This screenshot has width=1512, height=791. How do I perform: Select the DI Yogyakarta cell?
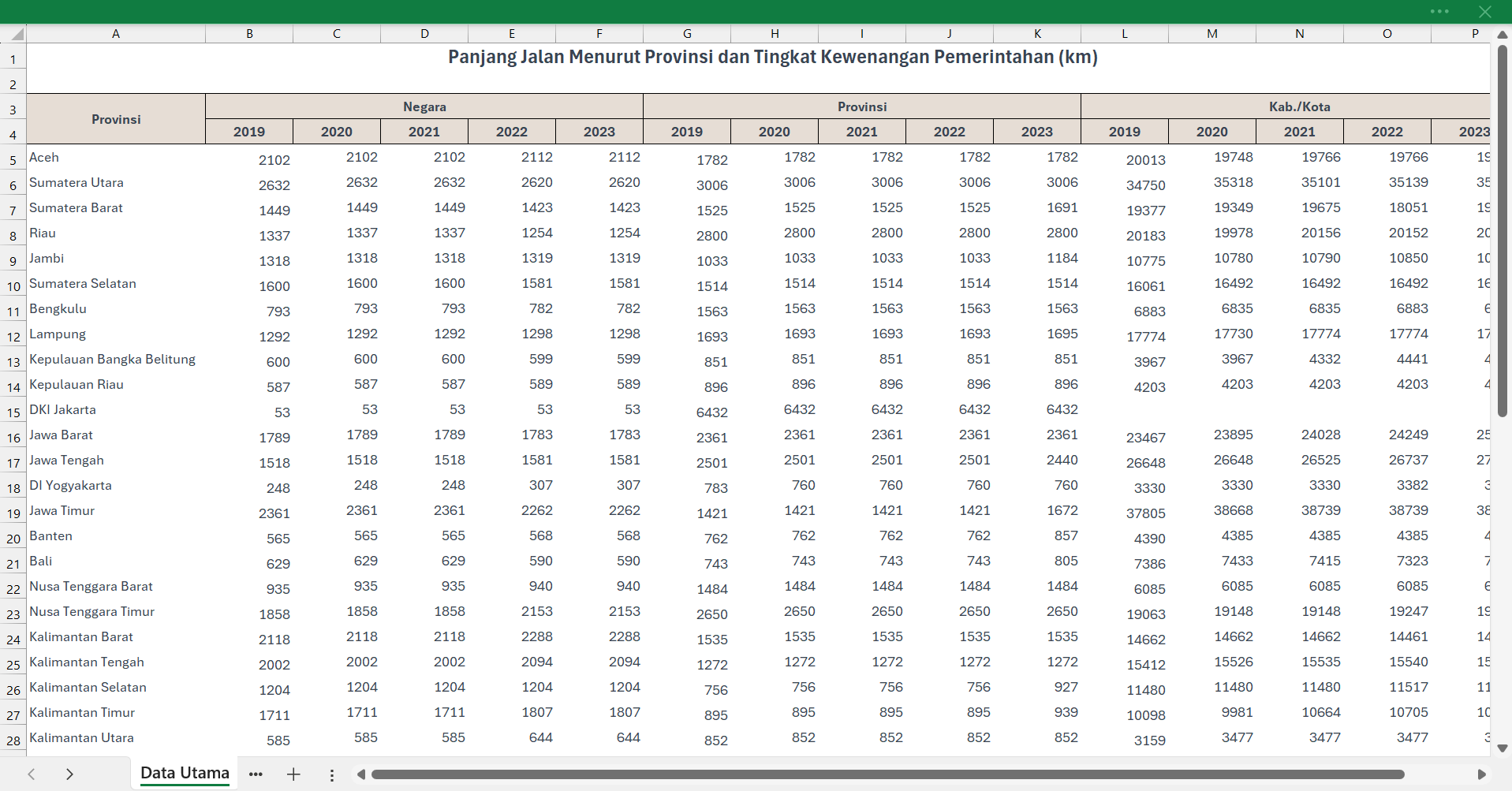[116, 485]
